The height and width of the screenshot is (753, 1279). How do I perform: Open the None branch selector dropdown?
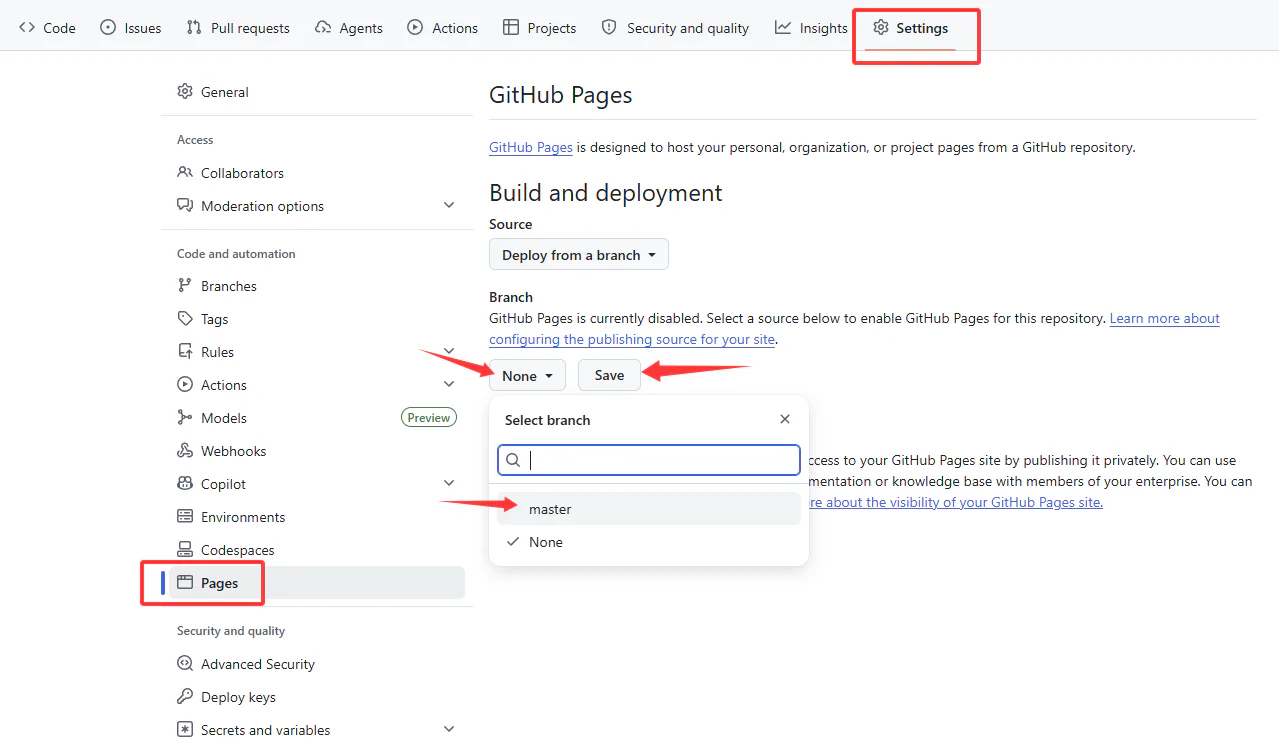coord(527,376)
